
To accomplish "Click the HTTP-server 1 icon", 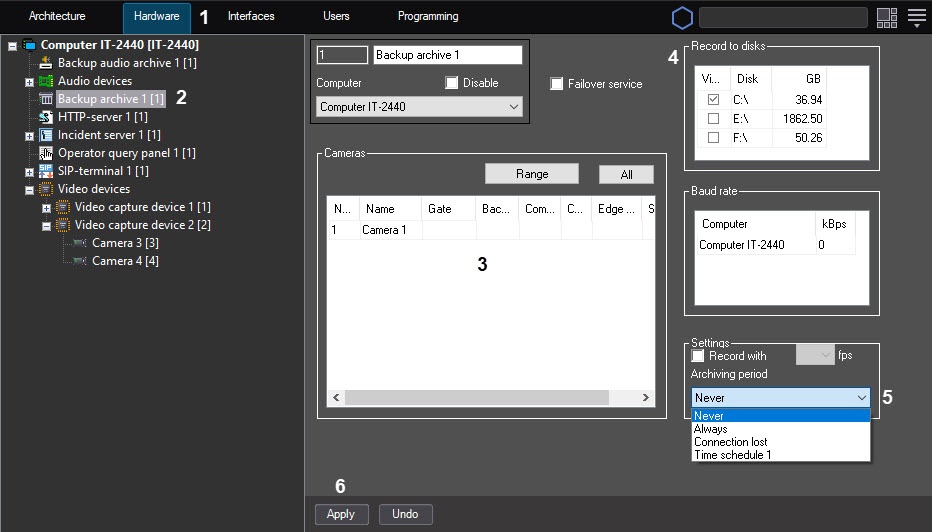I will pos(46,117).
